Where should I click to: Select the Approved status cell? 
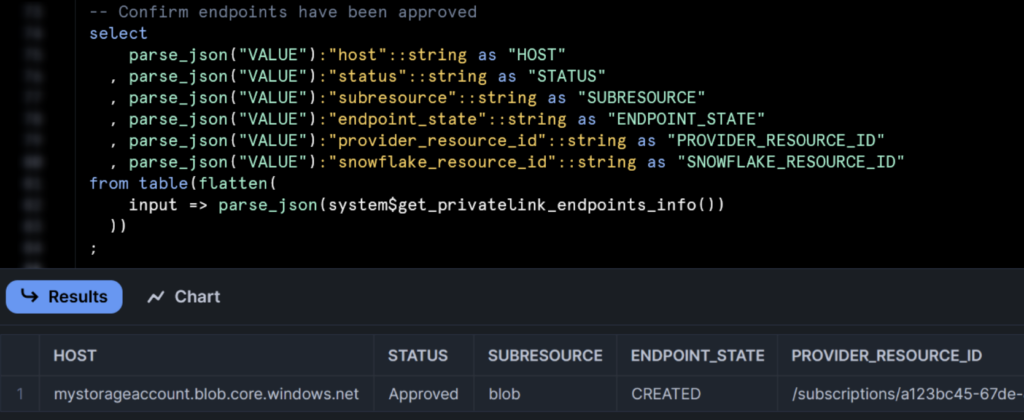pyautogui.click(x=423, y=394)
